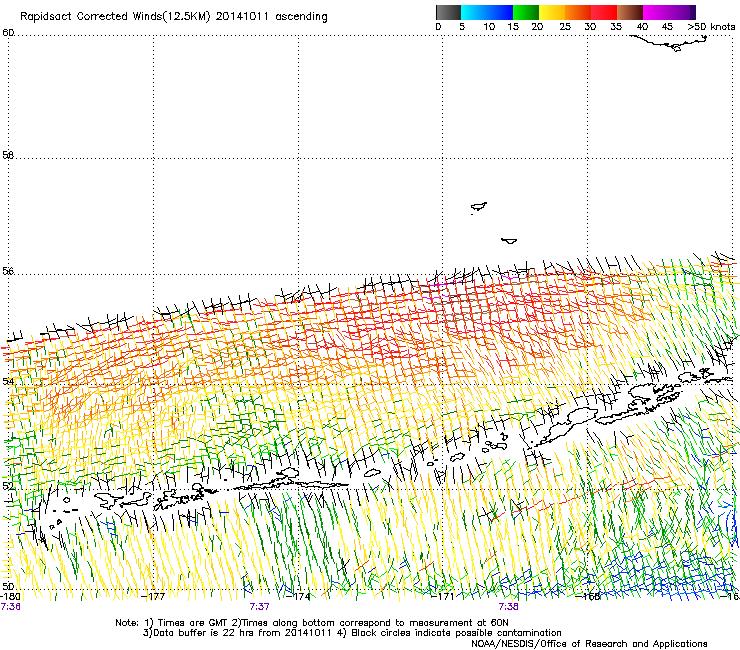Click the -174 longitude label

[298, 596]
